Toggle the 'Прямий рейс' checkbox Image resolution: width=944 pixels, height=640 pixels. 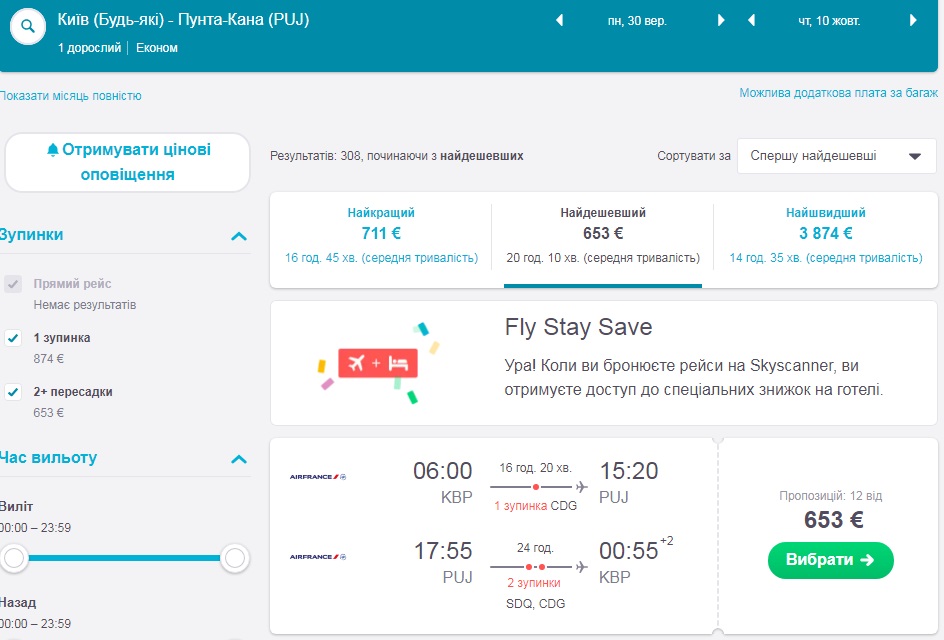tap(13, 284)
